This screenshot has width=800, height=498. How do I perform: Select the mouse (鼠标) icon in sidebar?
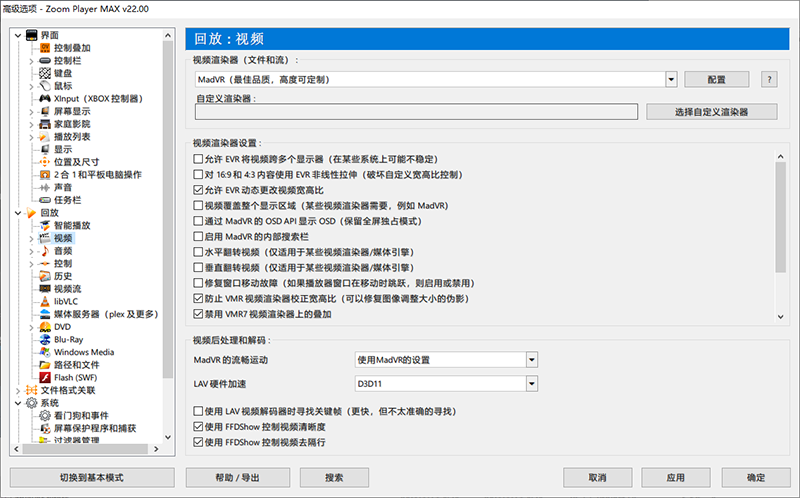(x=45, y=86)
